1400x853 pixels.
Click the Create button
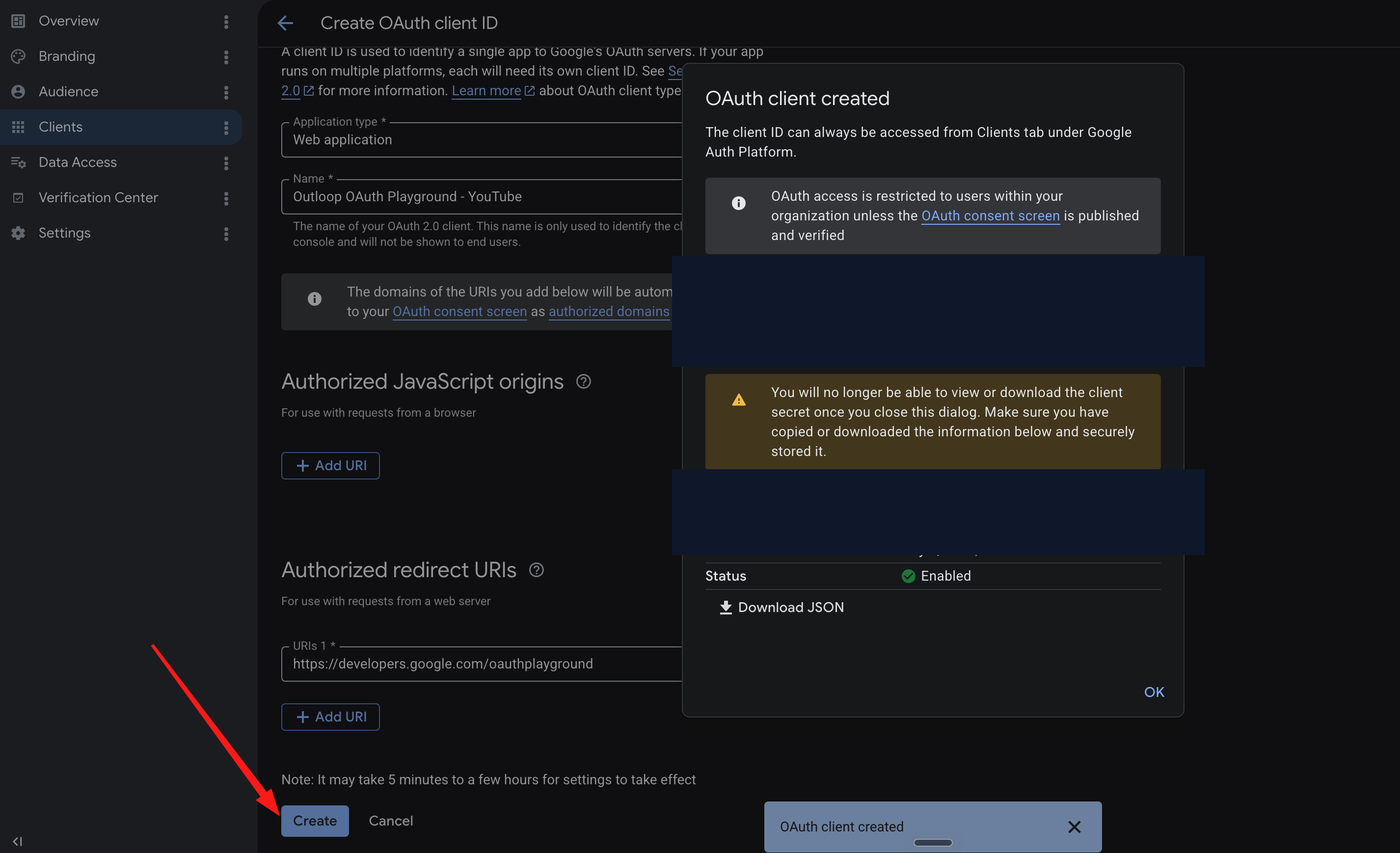tap(315, 821)
